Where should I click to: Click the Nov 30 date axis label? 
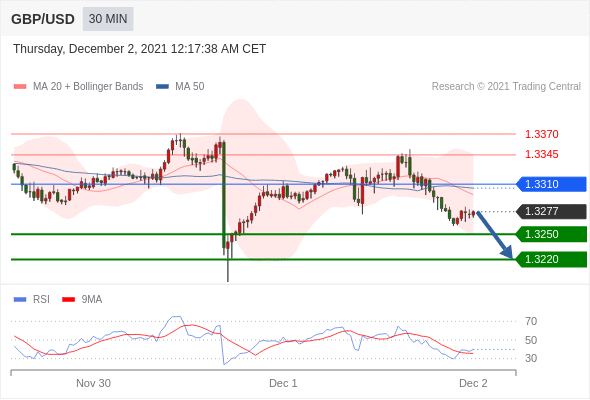click(x=93, y=383)
